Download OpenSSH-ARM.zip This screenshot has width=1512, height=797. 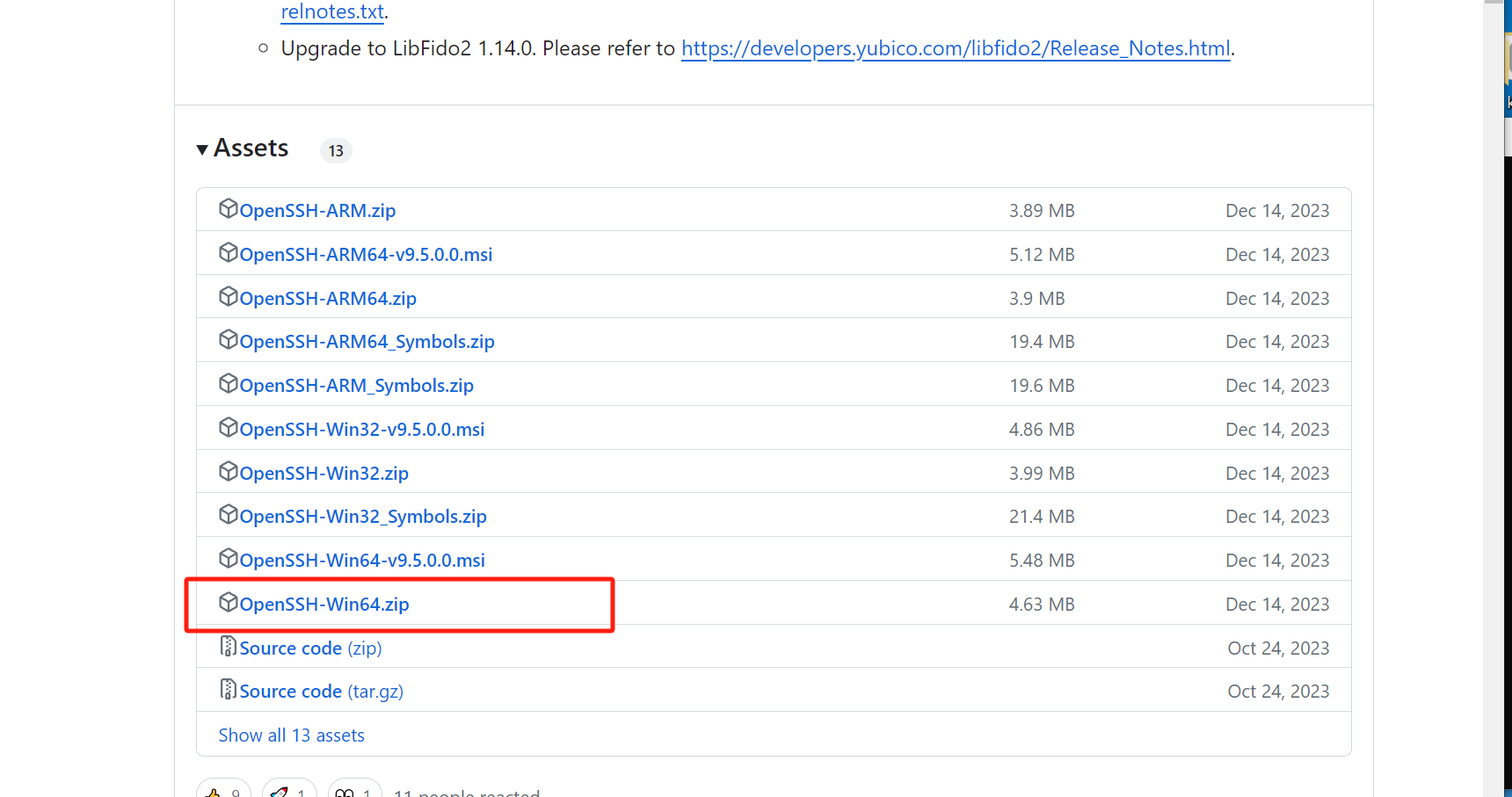coord(317,211)
